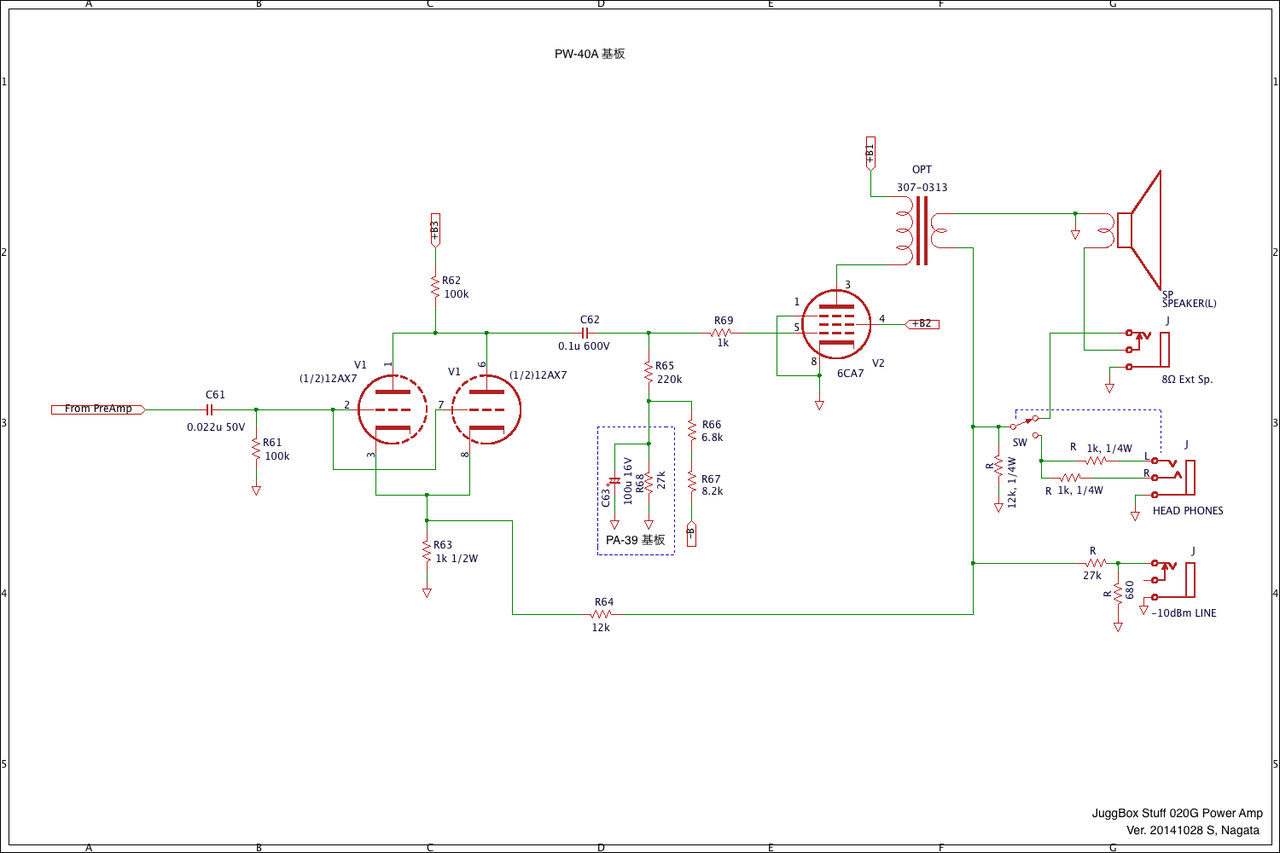This screenshot has width=1280, height=853.
Task: Click the From PreAmp input port
Action: point(98,409)
